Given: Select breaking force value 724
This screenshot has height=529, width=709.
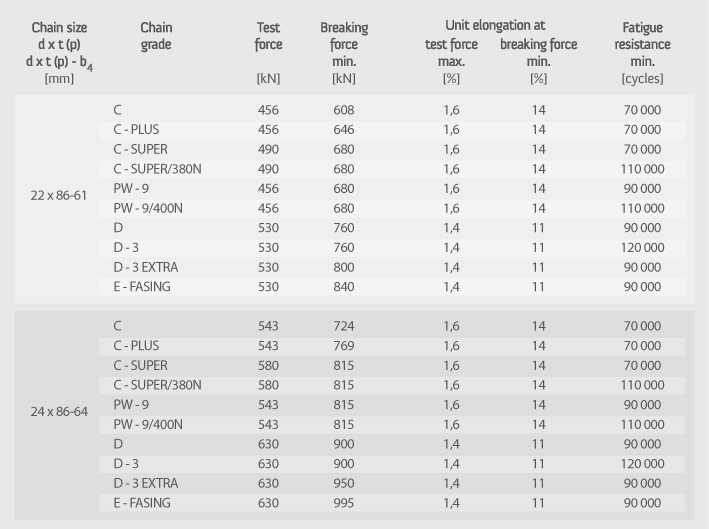Looking at the screenshot, I should [x=344, y=326].
